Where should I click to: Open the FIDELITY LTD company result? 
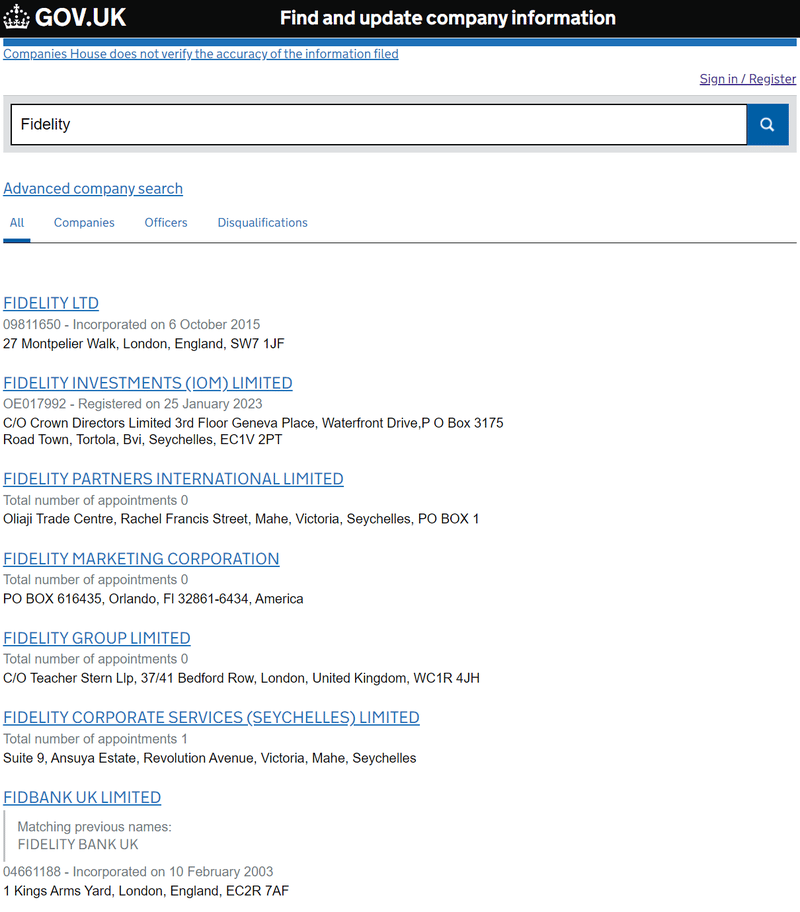[x=51, y=303]
